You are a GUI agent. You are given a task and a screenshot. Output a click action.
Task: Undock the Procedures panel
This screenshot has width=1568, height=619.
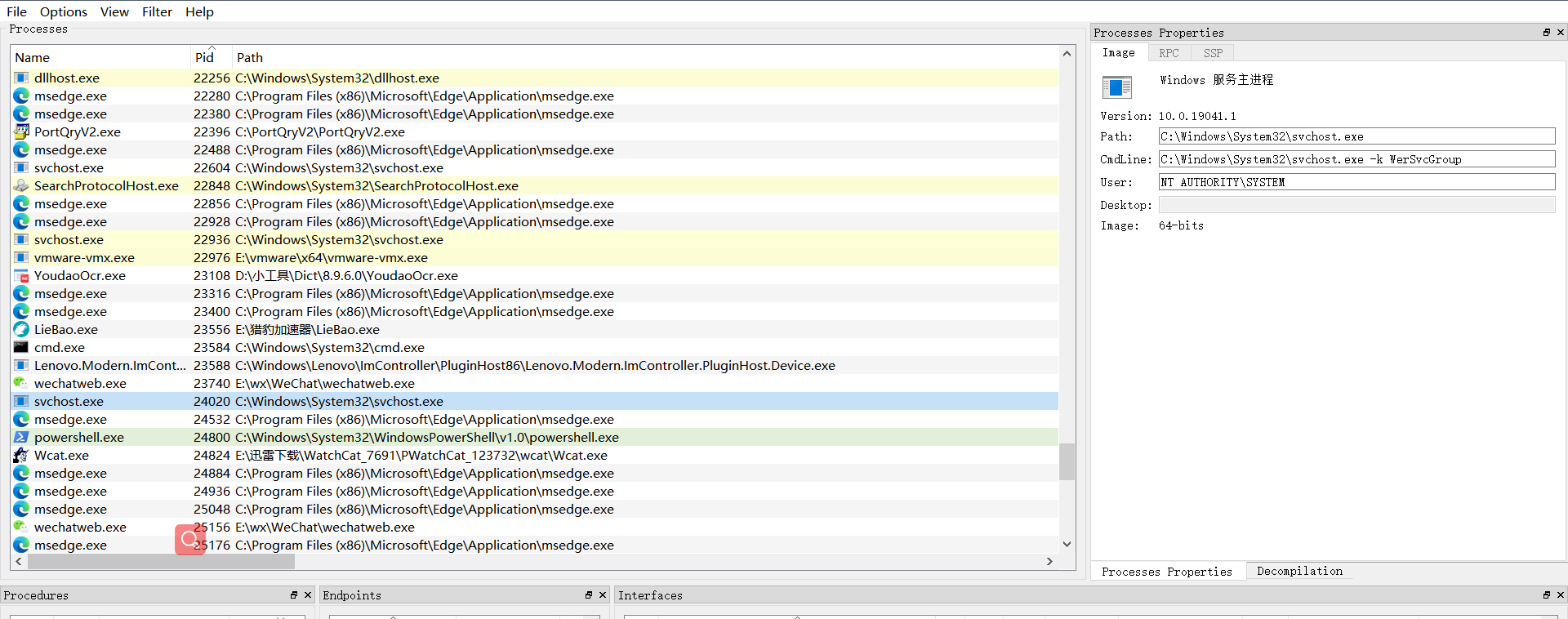coord(294,595)
